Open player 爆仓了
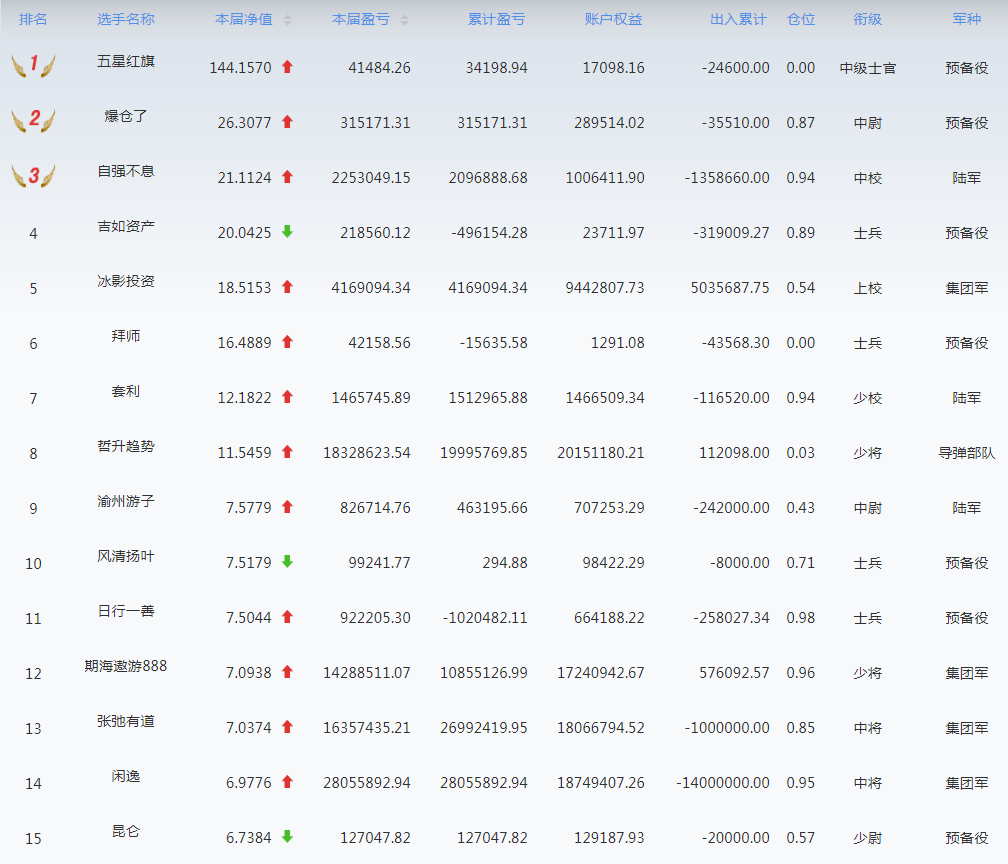 click(x=126, y=116)
